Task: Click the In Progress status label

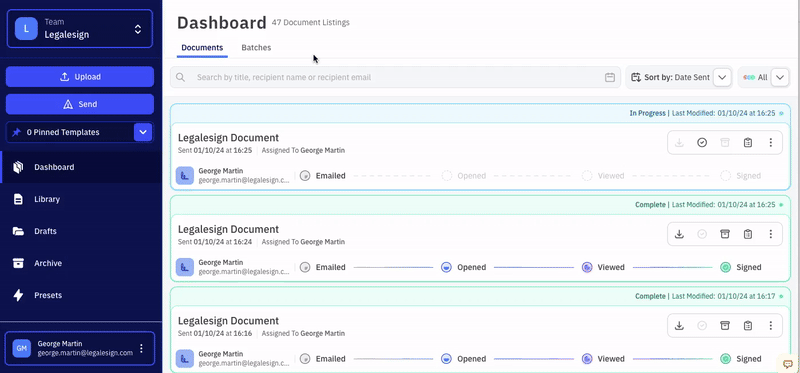Action: click(647, 113)
